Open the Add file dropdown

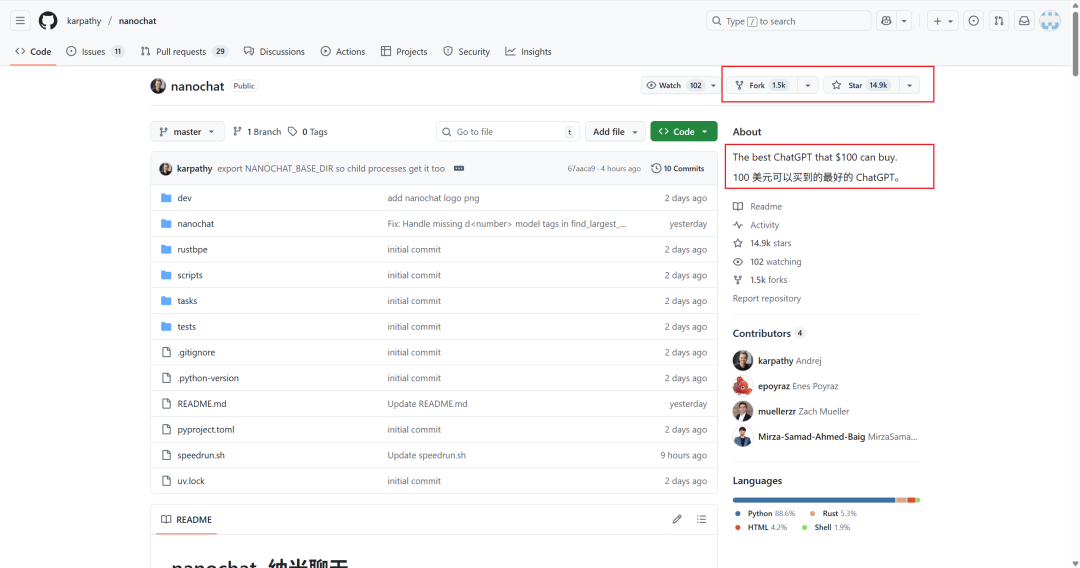click(615, 132)
